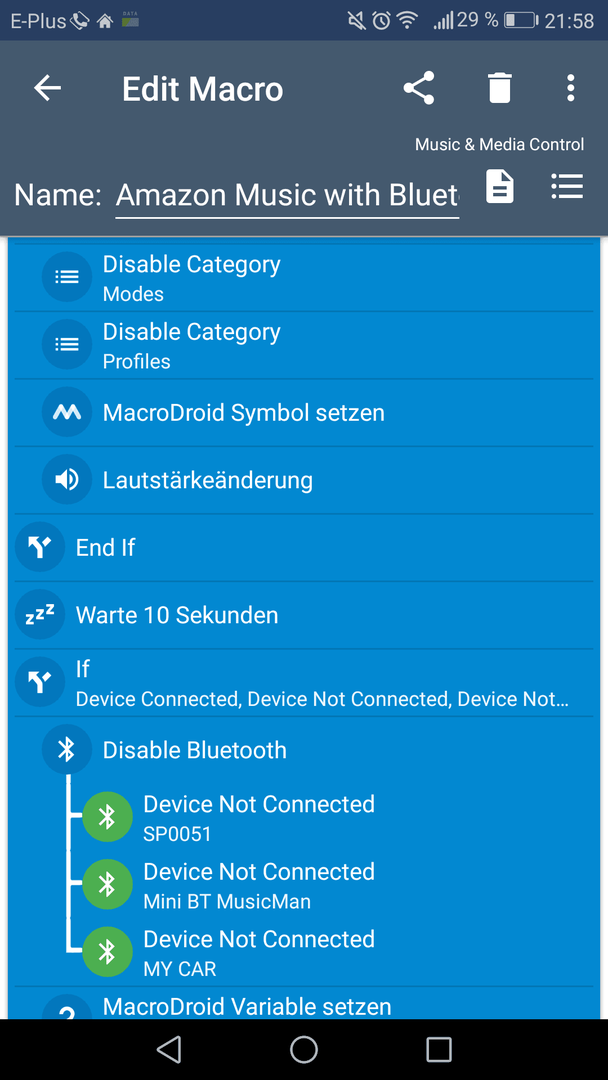
Task: Tap green Bluetooth icon for Mini BT MusicMan
Action: (x=107, y=884)
